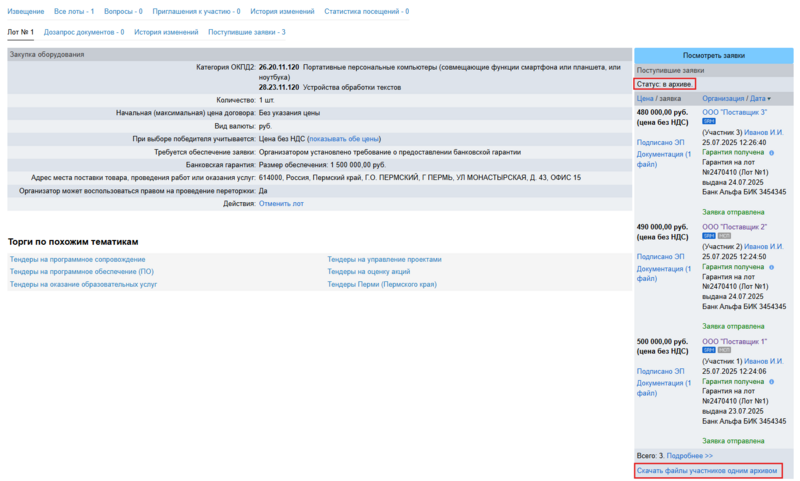Sort bids by Цена column header

[645, 99]
